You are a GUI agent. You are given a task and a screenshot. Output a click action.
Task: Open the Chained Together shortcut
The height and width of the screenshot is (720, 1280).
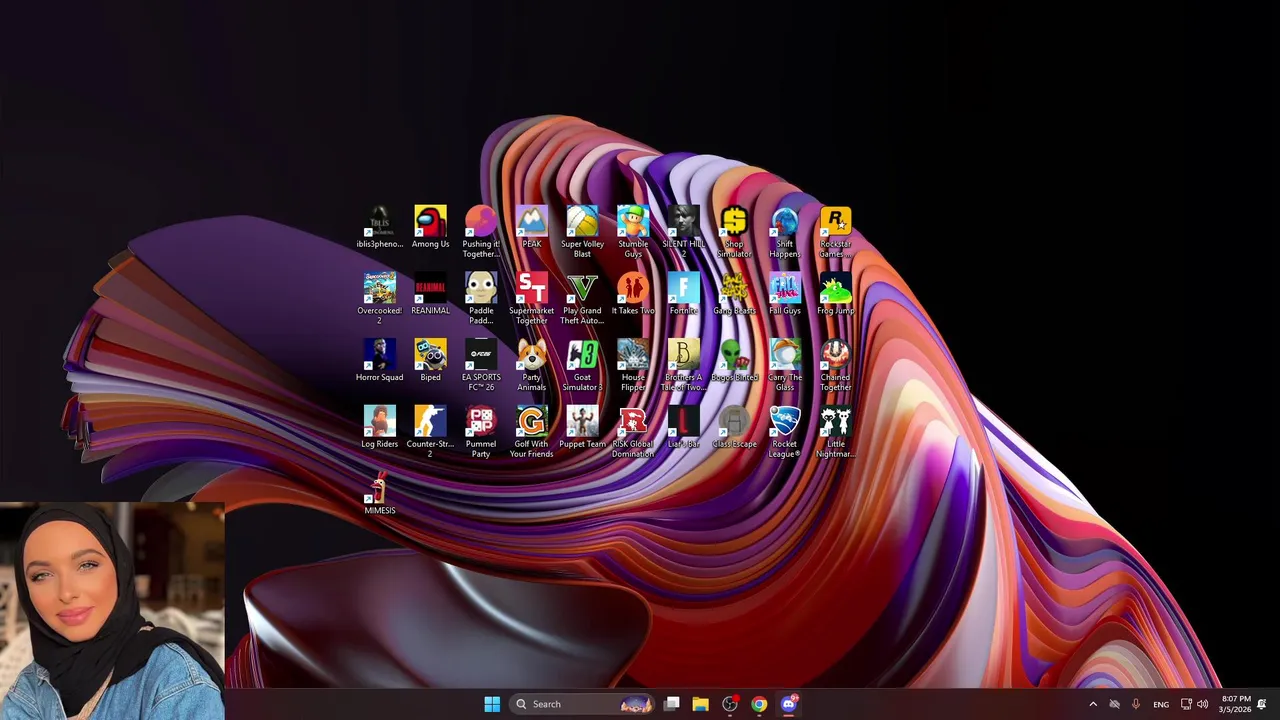[x=835, y=365]
